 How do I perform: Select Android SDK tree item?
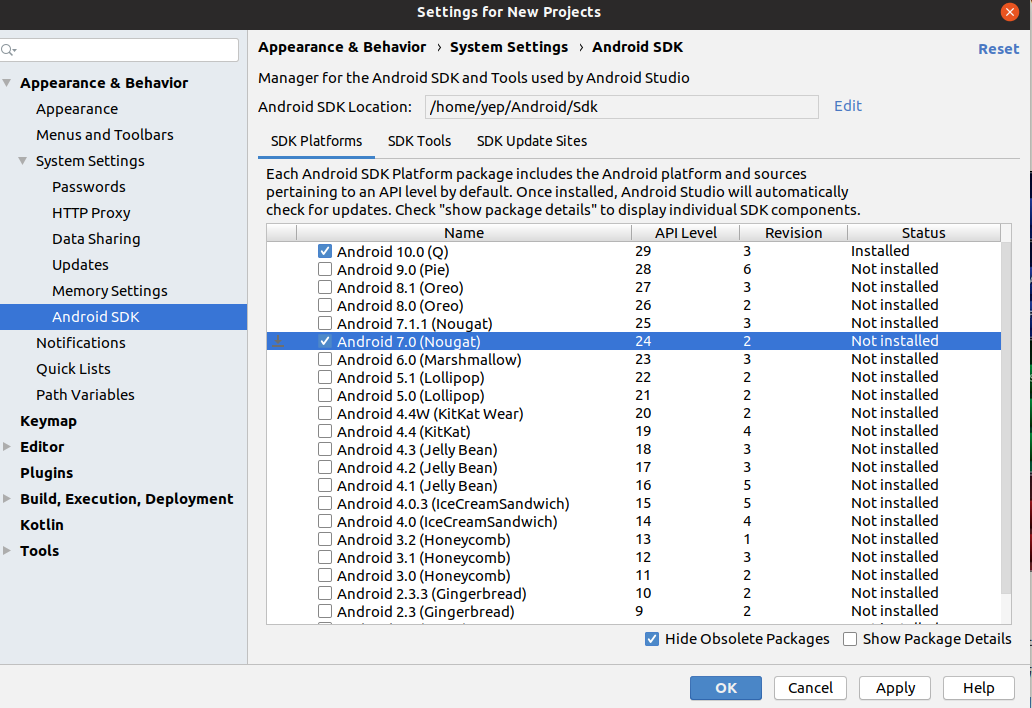pyautogui.click(x=124, y=317)
